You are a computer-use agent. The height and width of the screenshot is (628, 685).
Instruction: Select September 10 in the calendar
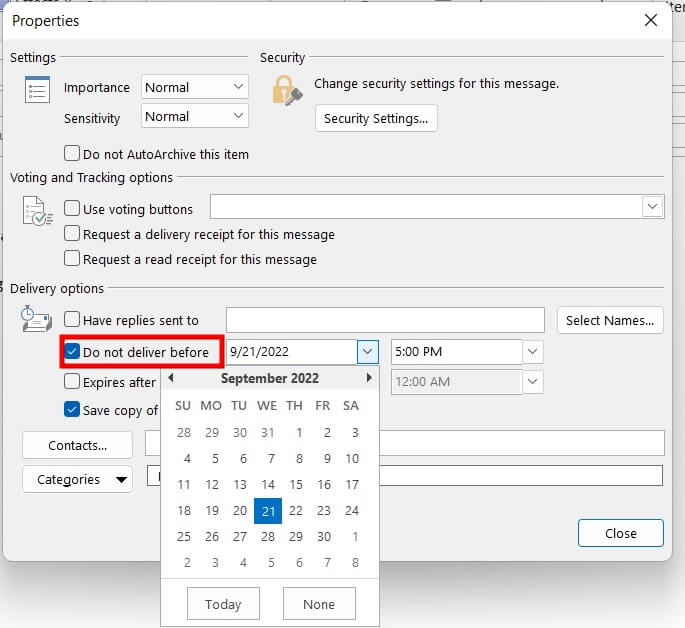(352, 459)
